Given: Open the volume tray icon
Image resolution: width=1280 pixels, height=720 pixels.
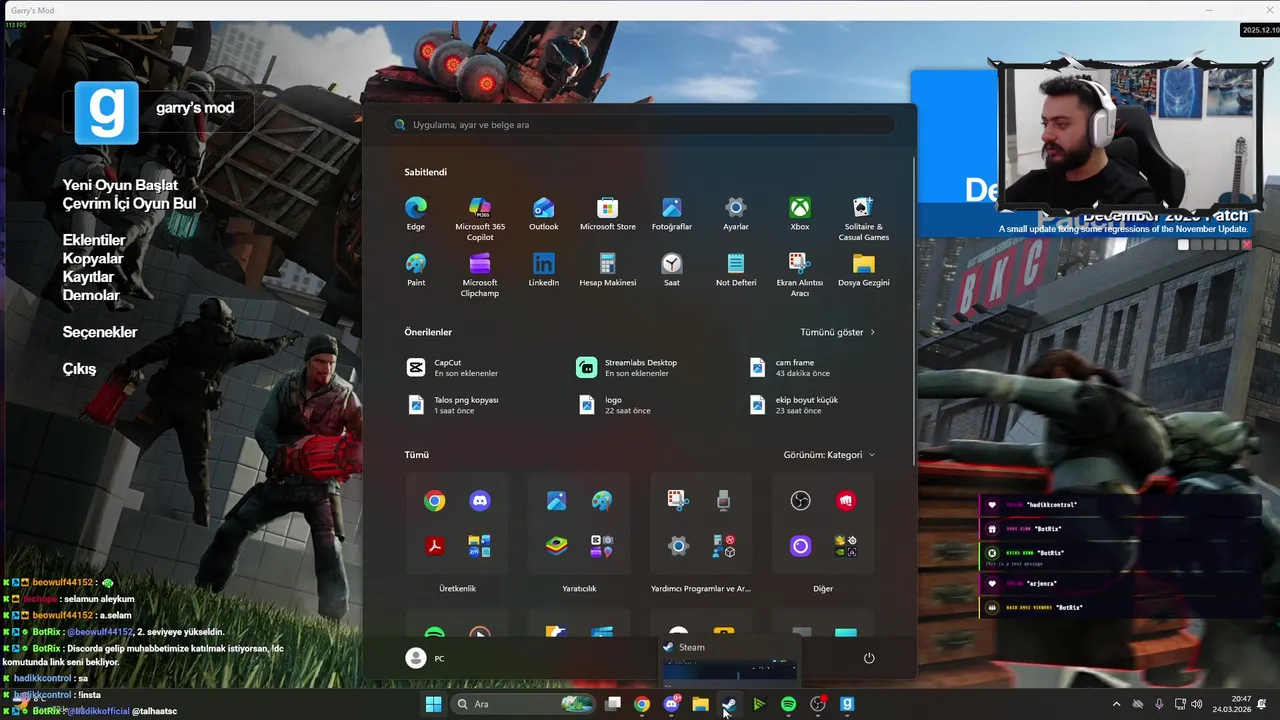Looking at the screenshot, I should coord(1197,704).
